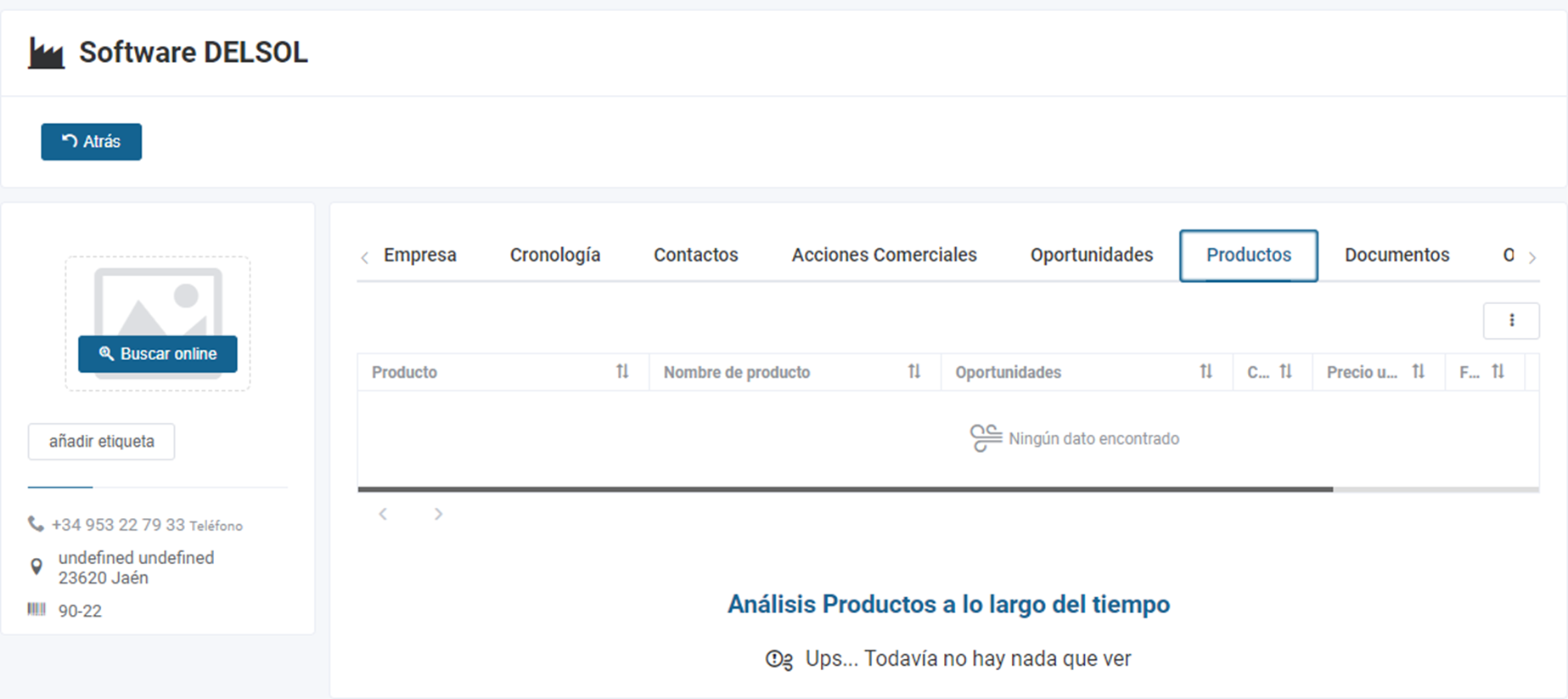Click the location pin icon beside Jaén address
Viewport: 1568px width, 699px height.
click(x=37, y=567)
